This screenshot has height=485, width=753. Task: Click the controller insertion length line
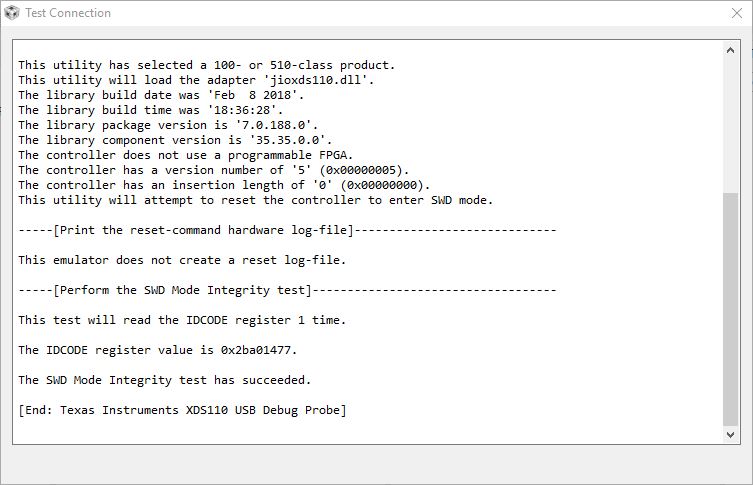click(x=225, y=185)
